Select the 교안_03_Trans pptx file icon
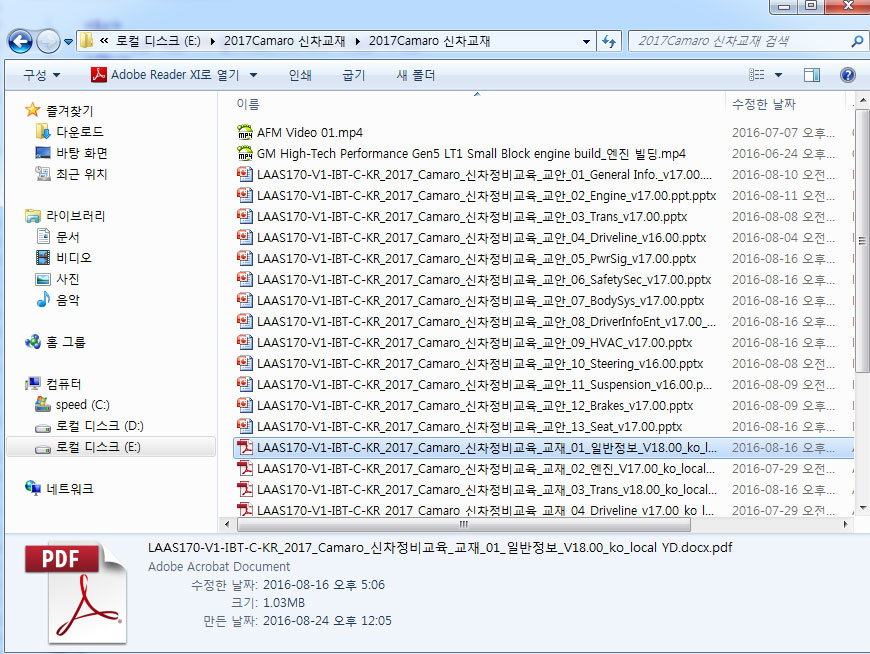Screen dimensions: 870x654 click(x=245, y=216)
